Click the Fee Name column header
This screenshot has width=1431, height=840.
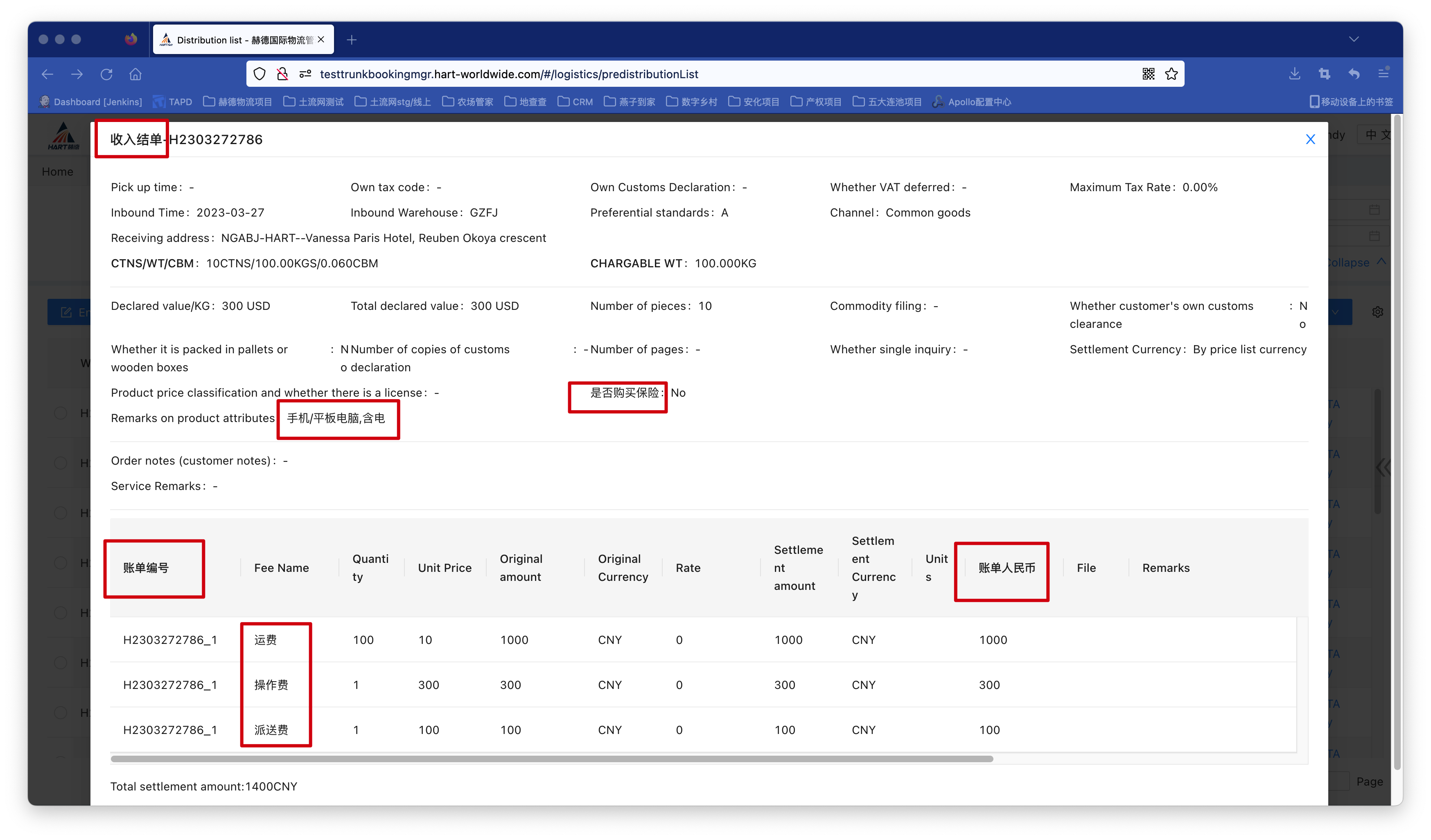pos(281,568)
